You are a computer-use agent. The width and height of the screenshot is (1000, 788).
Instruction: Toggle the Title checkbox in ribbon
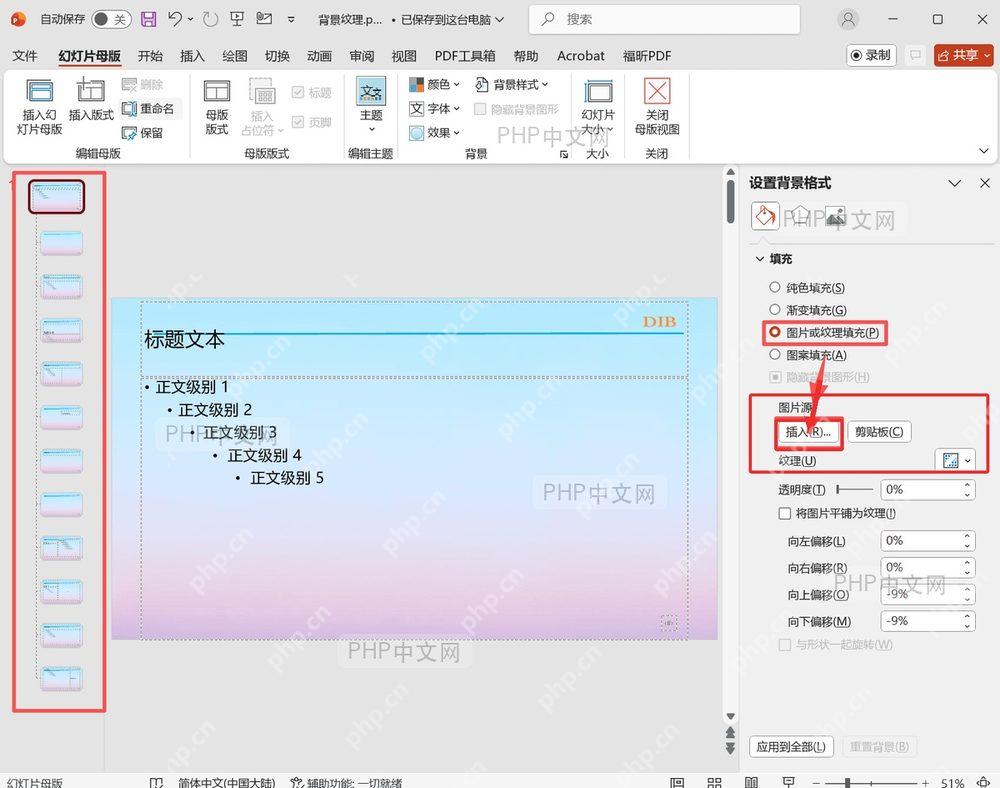(297, 92)
